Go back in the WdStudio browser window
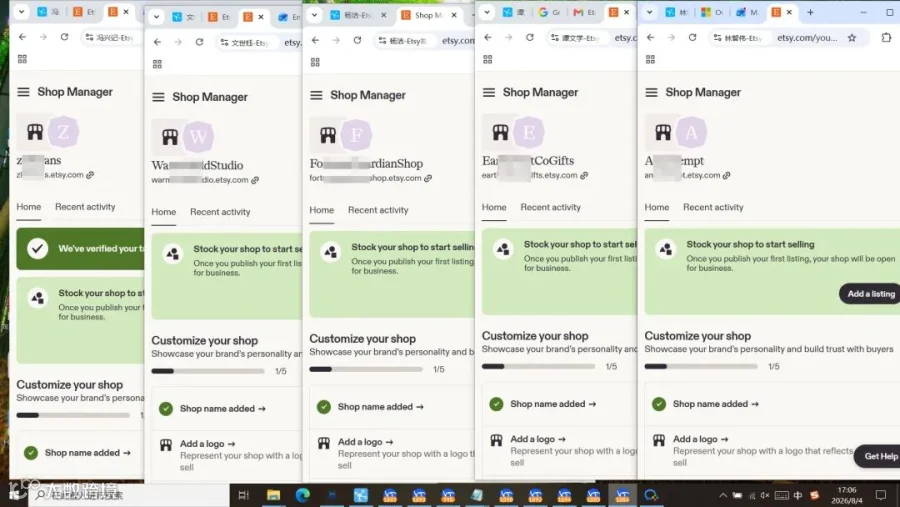 click(157, 42)
